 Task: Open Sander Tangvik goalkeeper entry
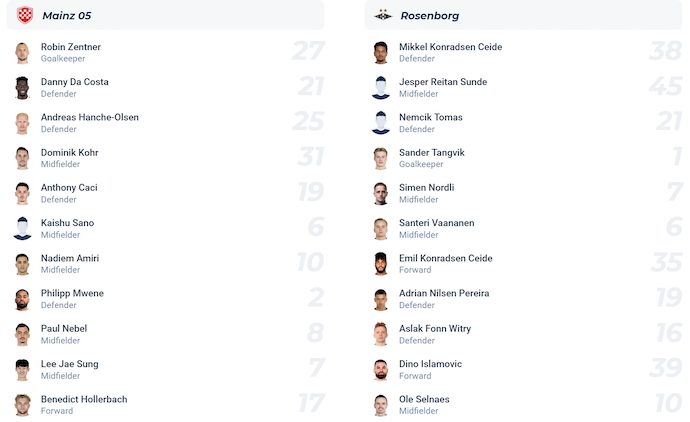pos(431,152)
